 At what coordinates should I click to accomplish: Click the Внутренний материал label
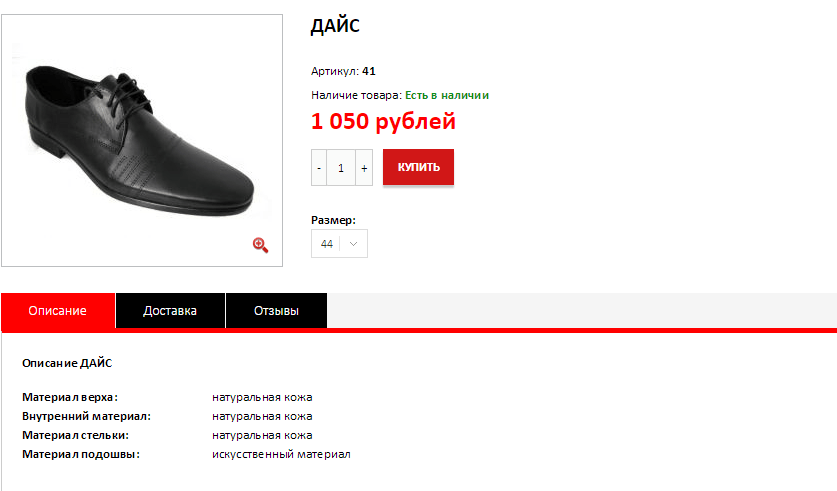(86, 416)
